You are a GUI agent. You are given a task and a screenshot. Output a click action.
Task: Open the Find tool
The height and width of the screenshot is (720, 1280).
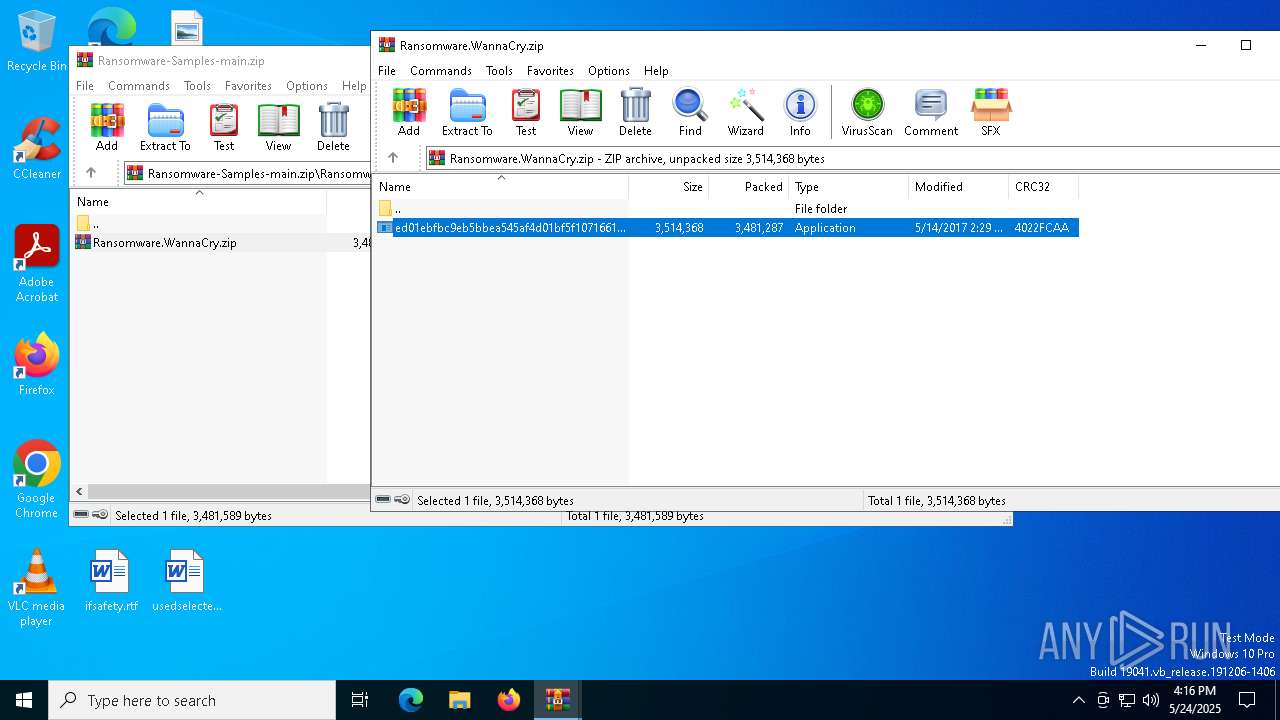click(x=690, y=112)
